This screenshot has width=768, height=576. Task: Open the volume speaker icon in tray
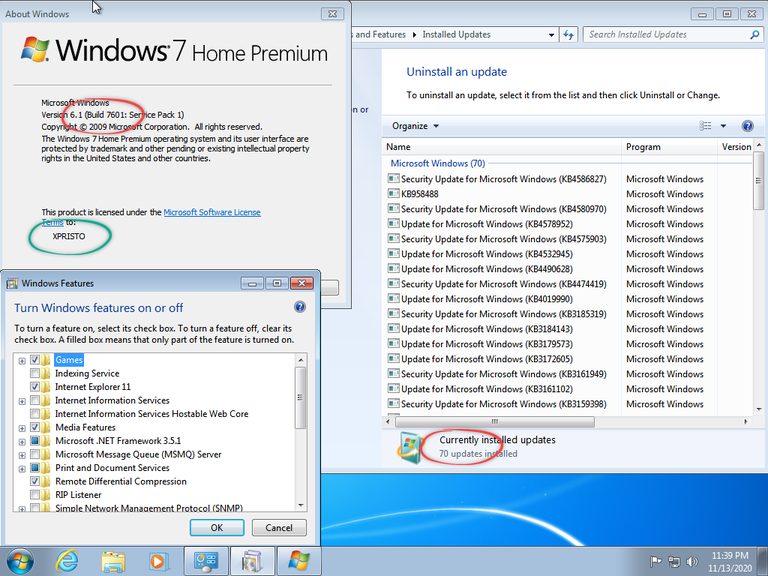pos(692,561)
